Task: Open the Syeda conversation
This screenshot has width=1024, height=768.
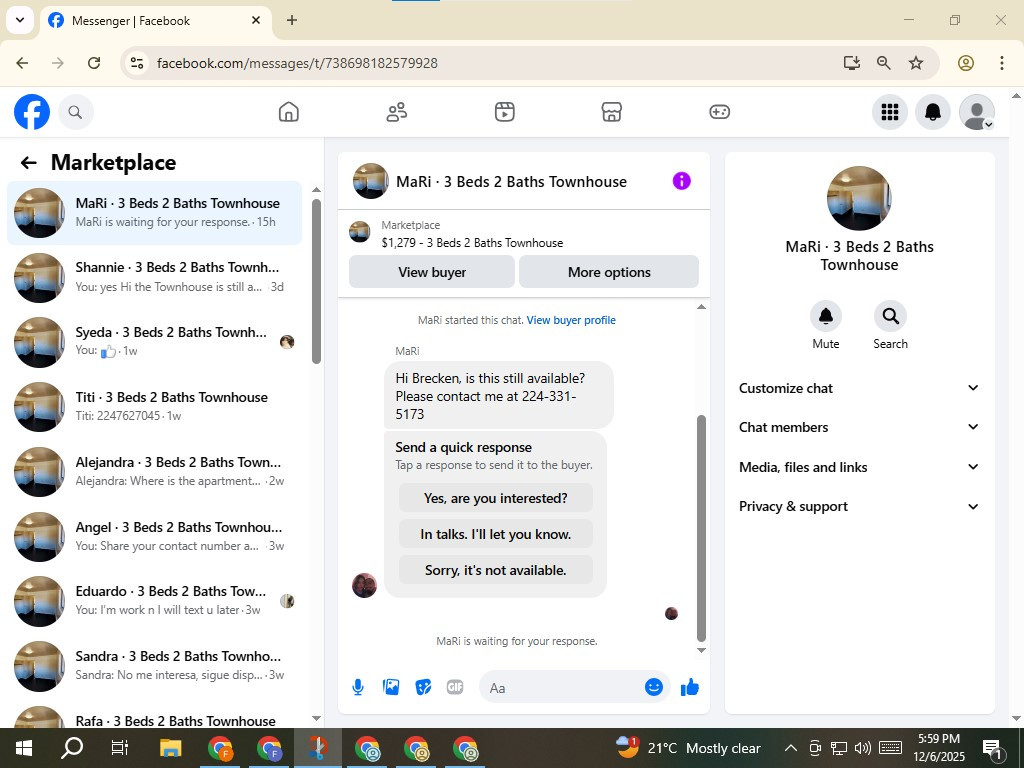Action: point(155,342)
